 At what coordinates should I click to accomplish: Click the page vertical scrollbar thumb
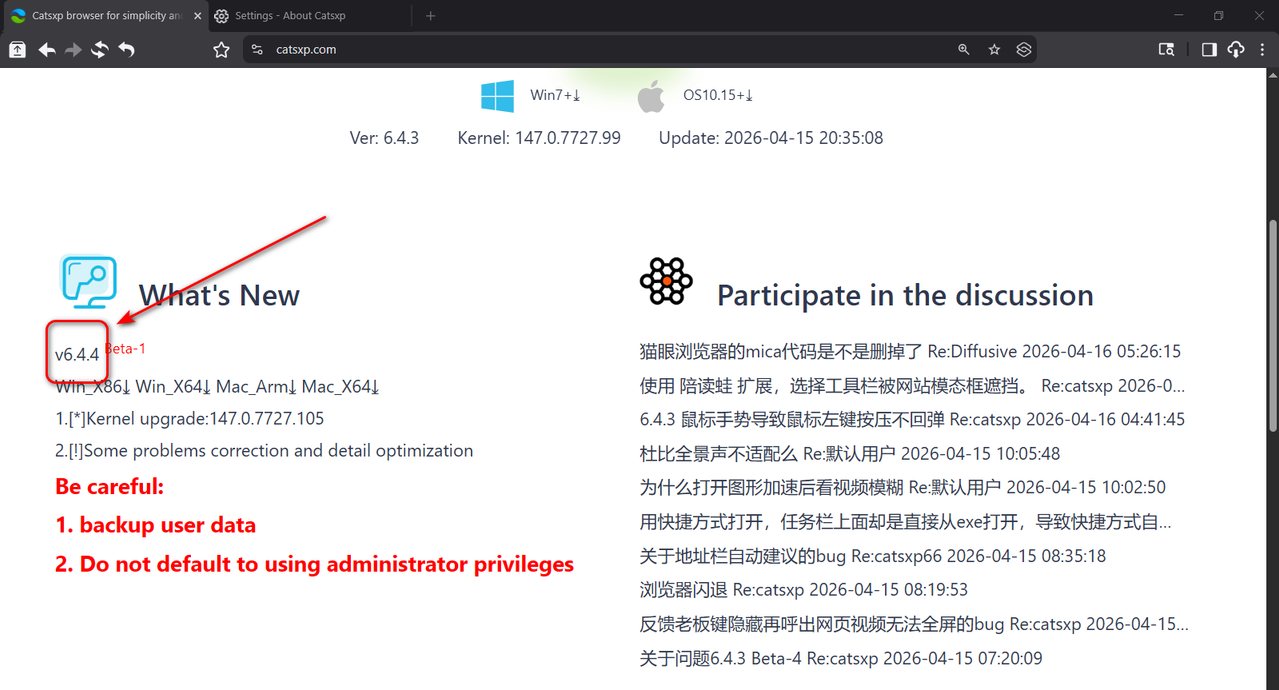pos(1272,325)
